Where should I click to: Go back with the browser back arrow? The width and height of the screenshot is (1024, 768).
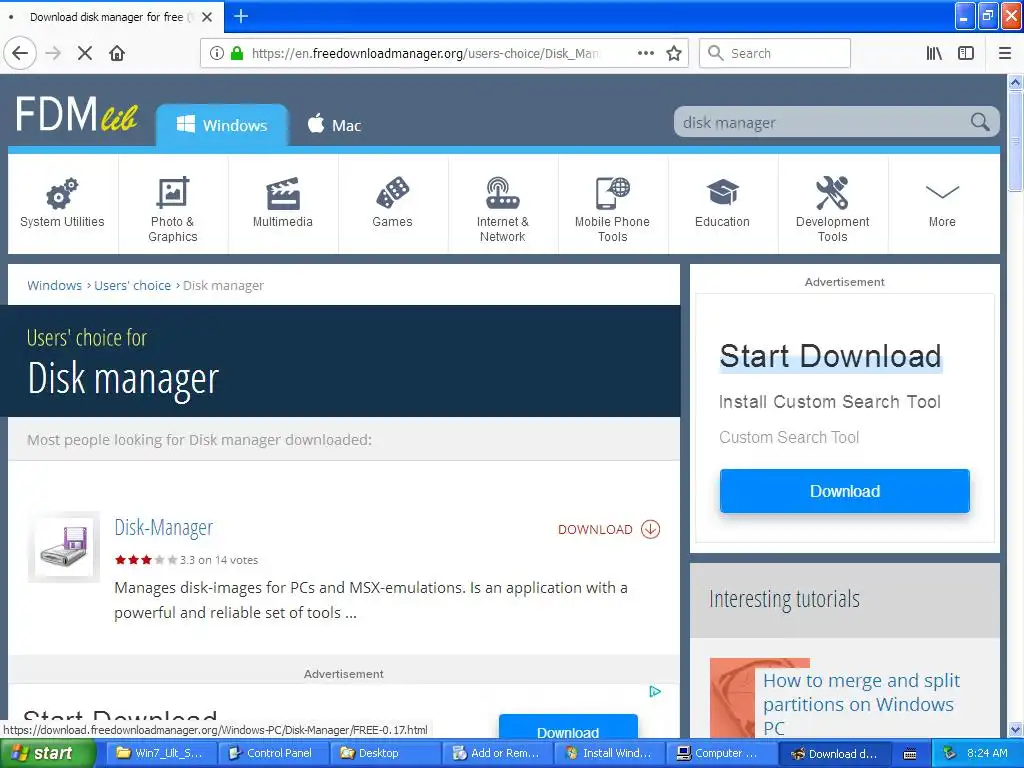coord(20,53)
